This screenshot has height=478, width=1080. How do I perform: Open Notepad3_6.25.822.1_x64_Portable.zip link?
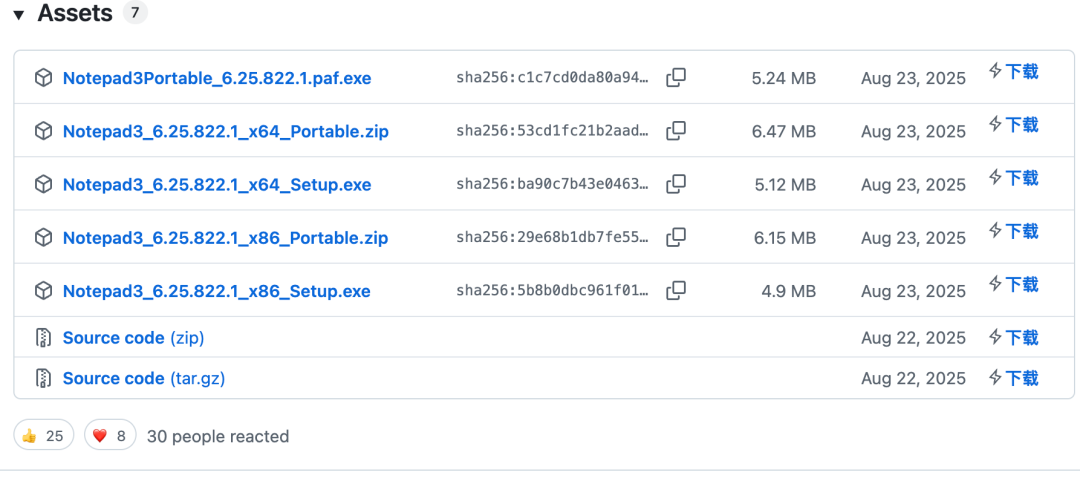point(225,131)
